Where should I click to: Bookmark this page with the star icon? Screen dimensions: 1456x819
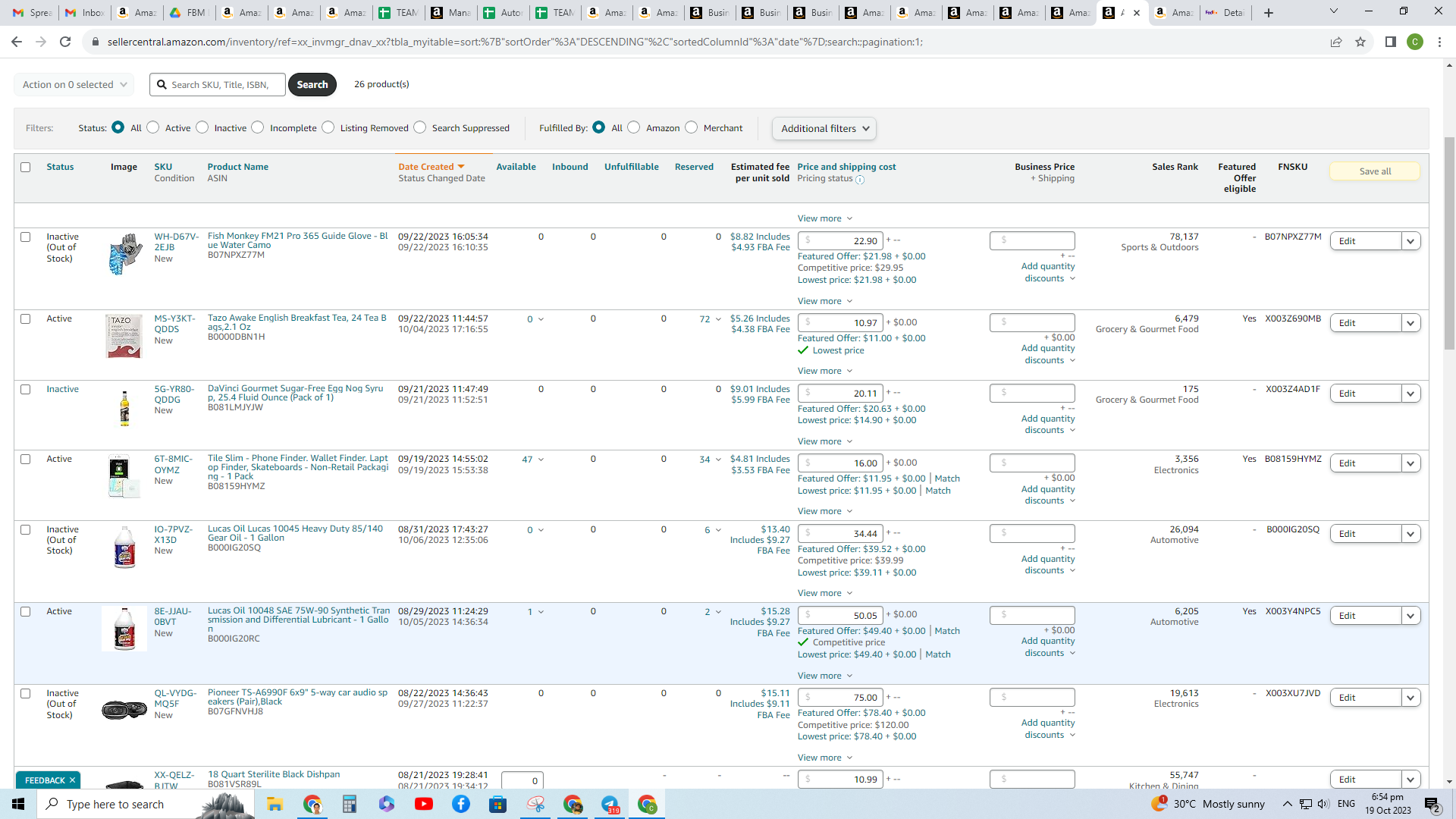click(1360, 42)
